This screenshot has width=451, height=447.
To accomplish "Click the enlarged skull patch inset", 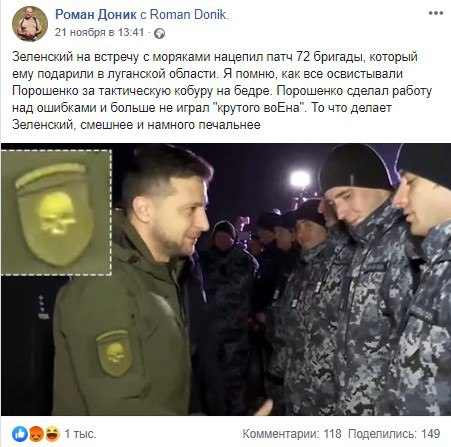I will (56, 213).
